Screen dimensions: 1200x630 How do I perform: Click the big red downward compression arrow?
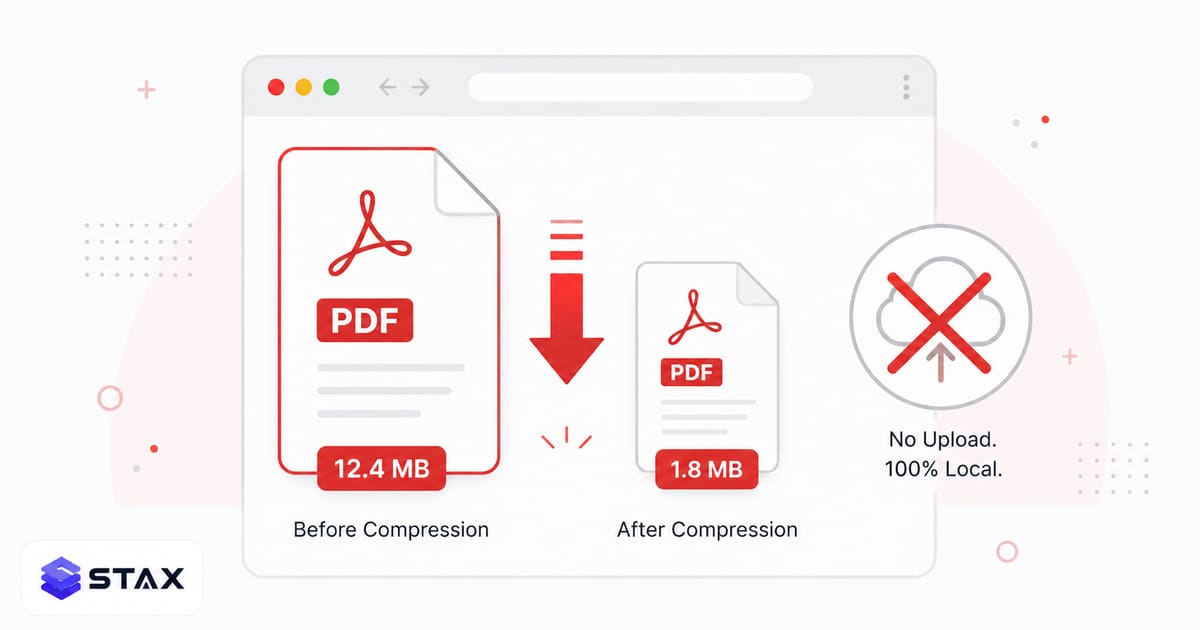[566, 300]
